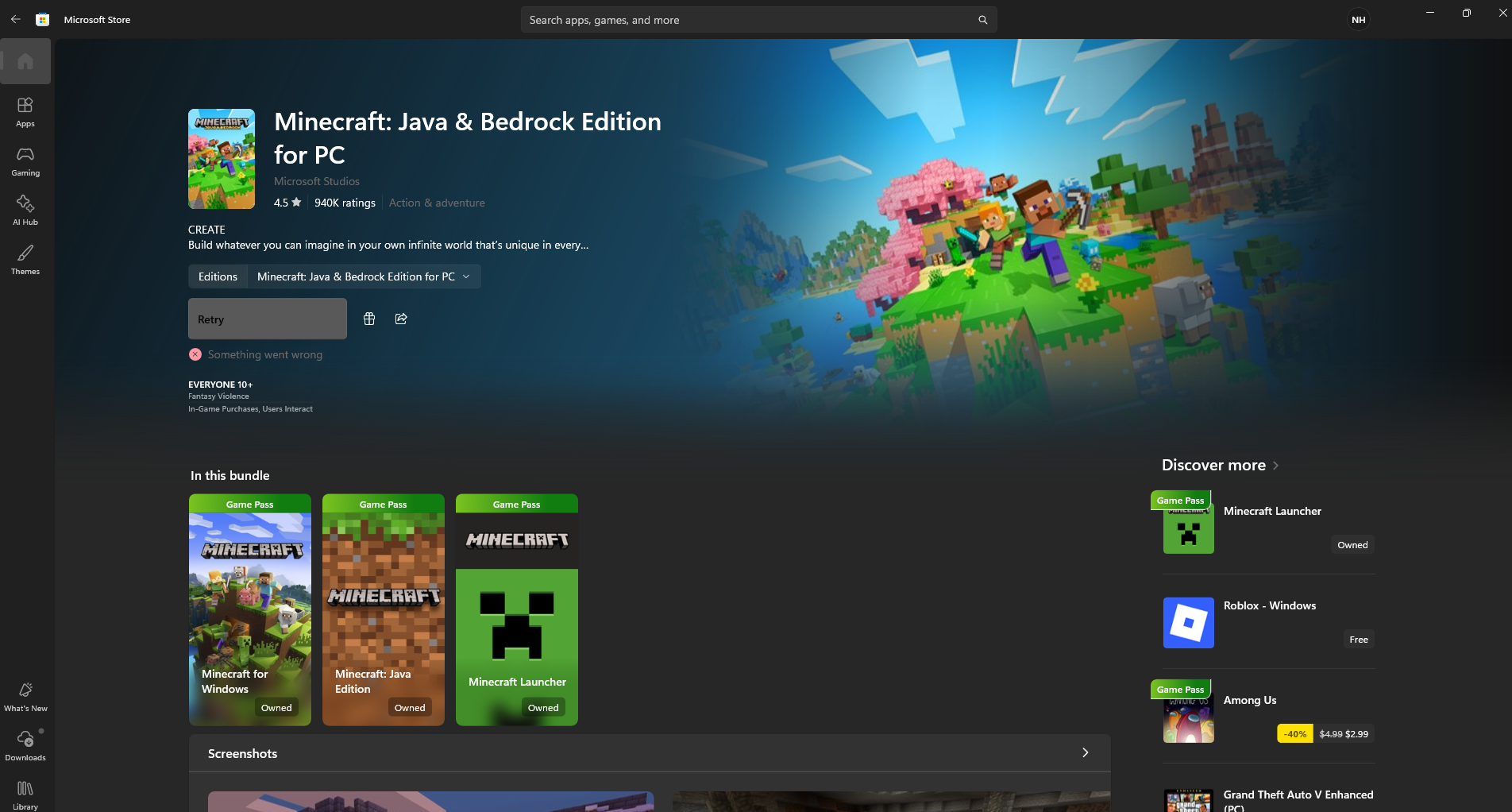Open the Apps section
The image size is (1512, 812).
25,112
